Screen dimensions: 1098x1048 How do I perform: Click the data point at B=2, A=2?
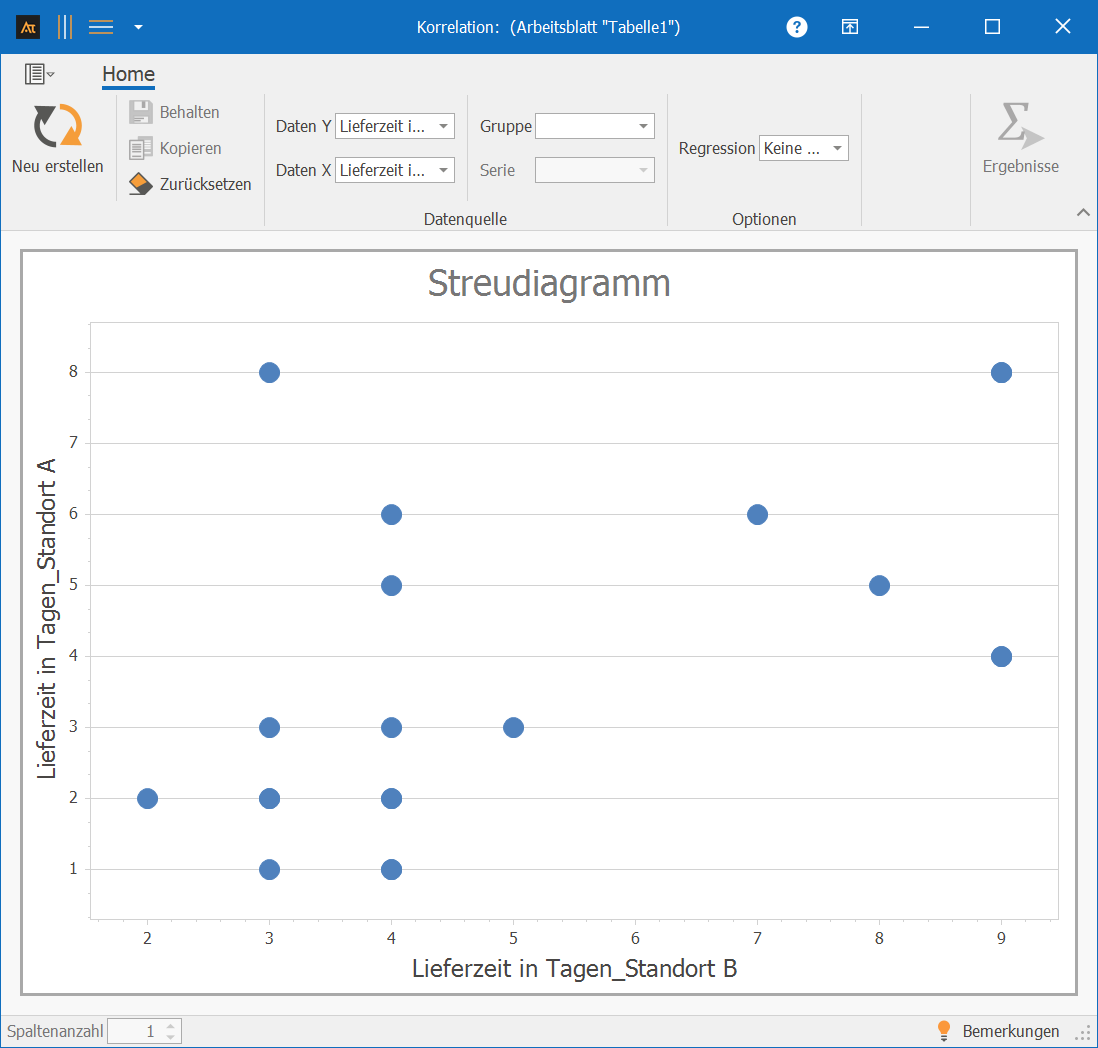(x=147, y=798)
